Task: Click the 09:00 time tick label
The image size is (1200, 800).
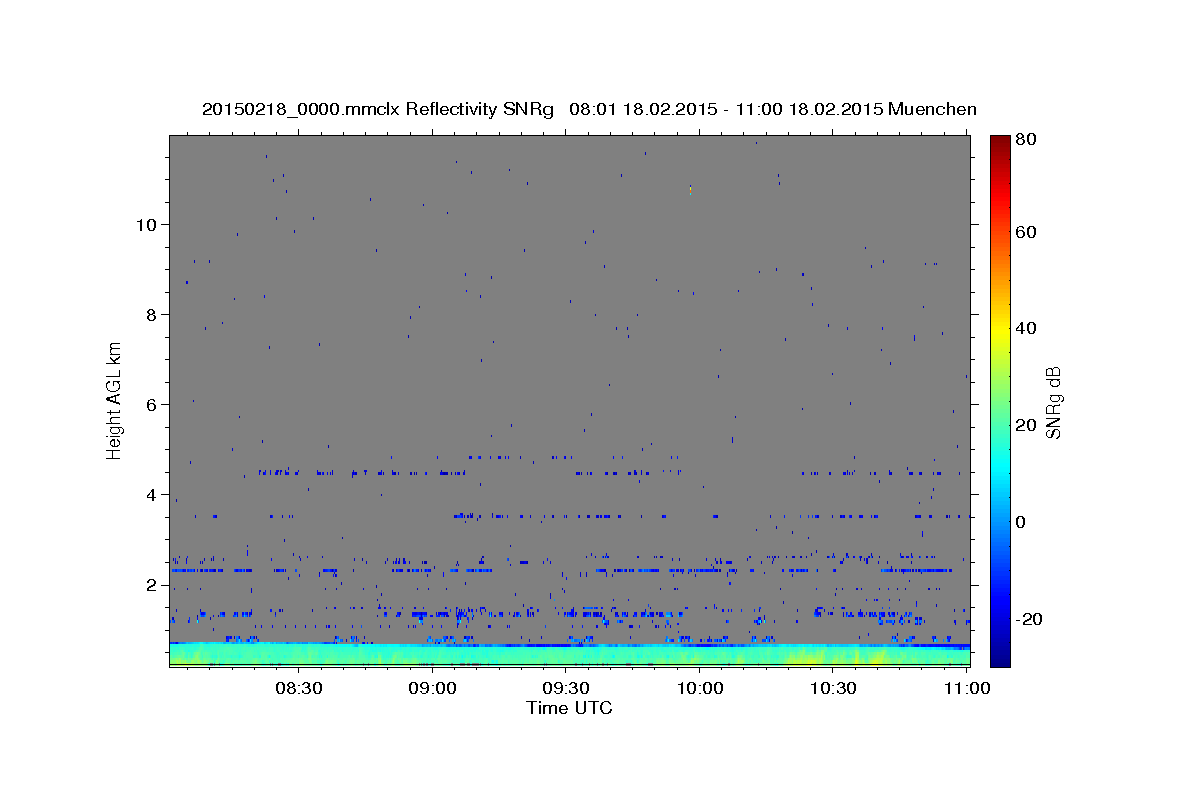Action: [x=433, y=688]
